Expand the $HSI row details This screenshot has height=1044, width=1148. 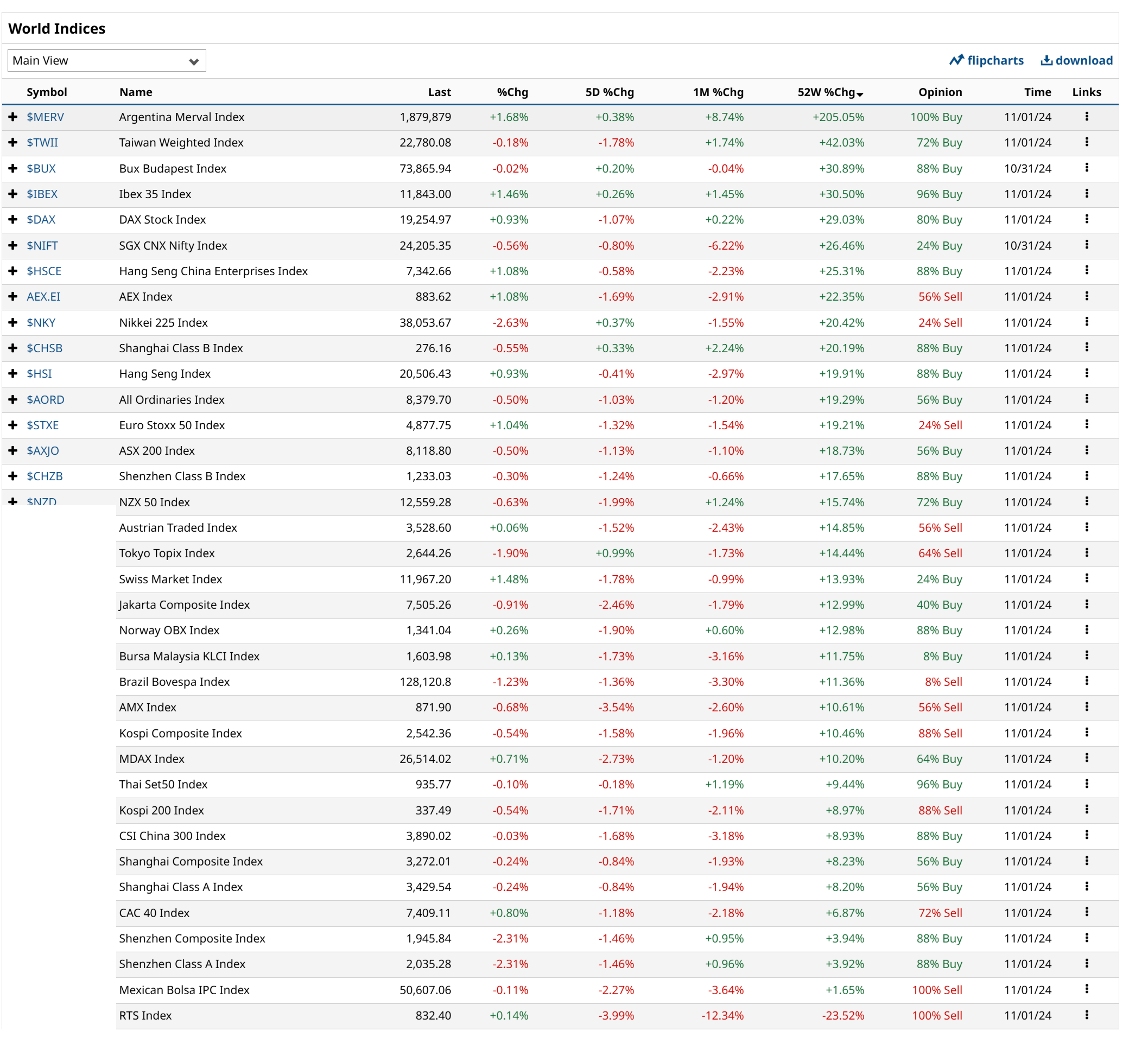13,373
